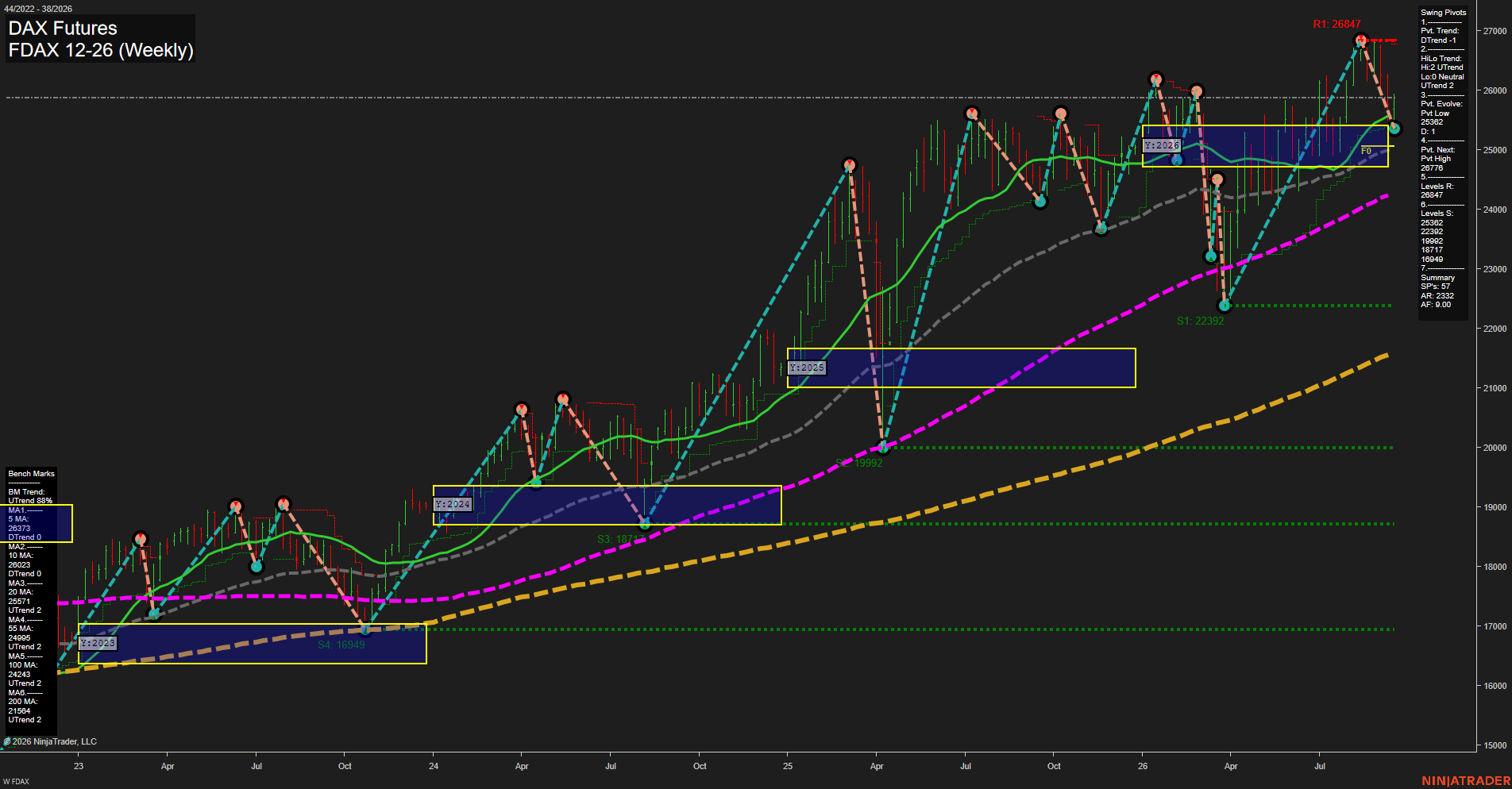This screenshot has height=789, width=1512.
Task: Select the 20 MA value 25571
Action: [19, 602]
